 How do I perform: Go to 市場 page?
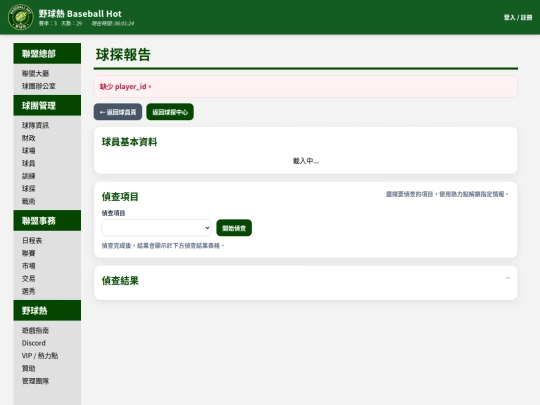pyautogui.click(x=29, y=266)
